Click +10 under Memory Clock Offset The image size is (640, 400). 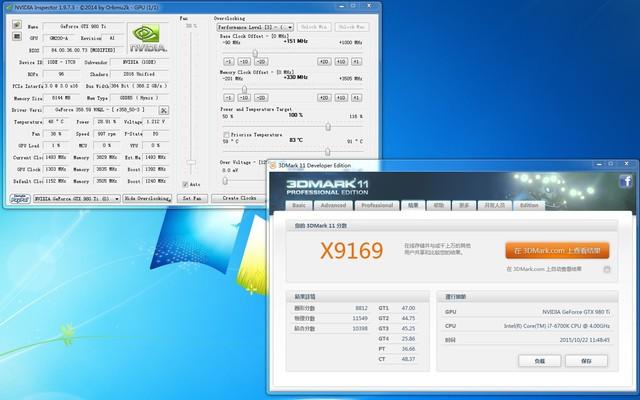(341, 98)
